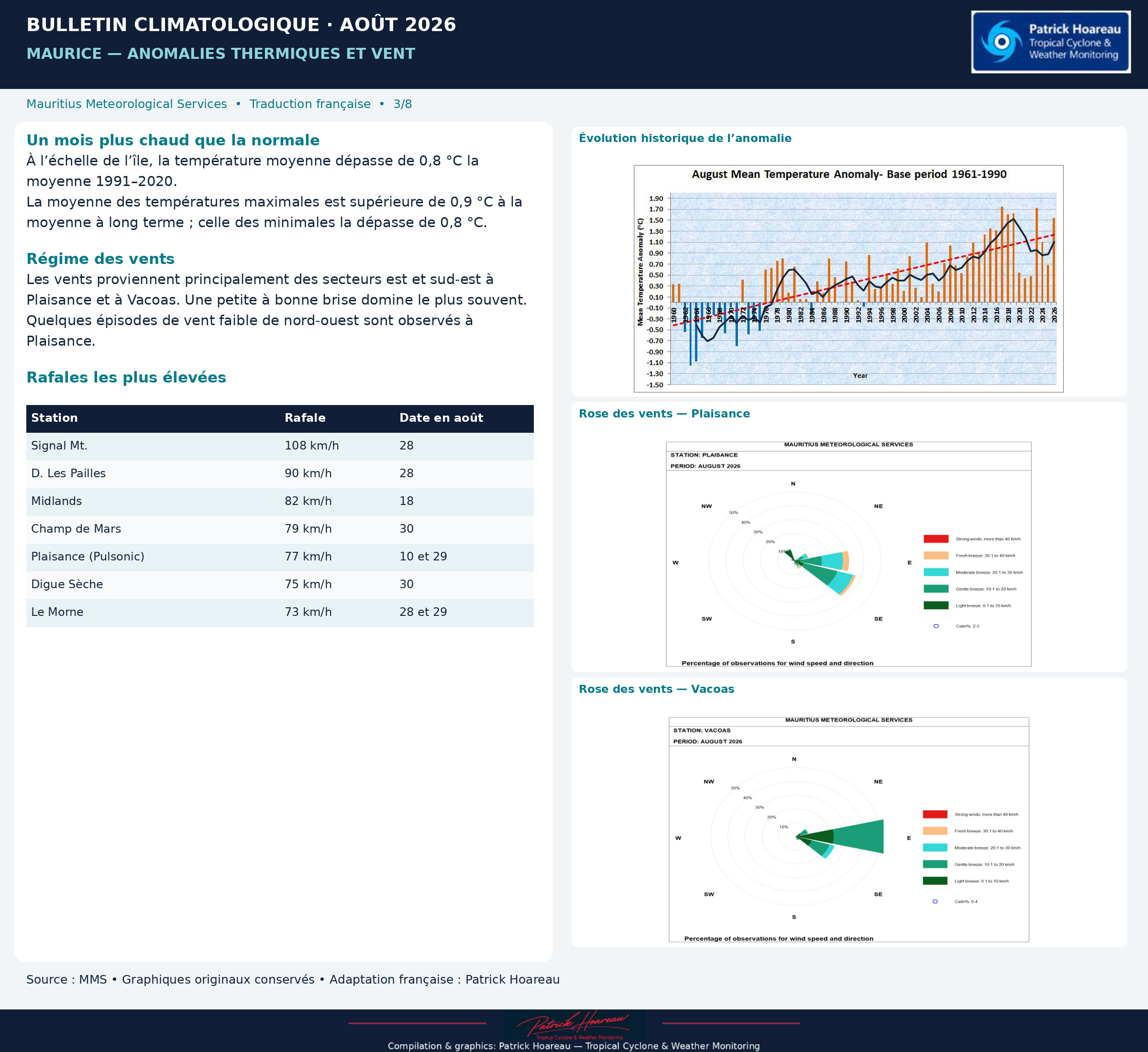Select the '79 km/h' gust value

pos(308,529)
